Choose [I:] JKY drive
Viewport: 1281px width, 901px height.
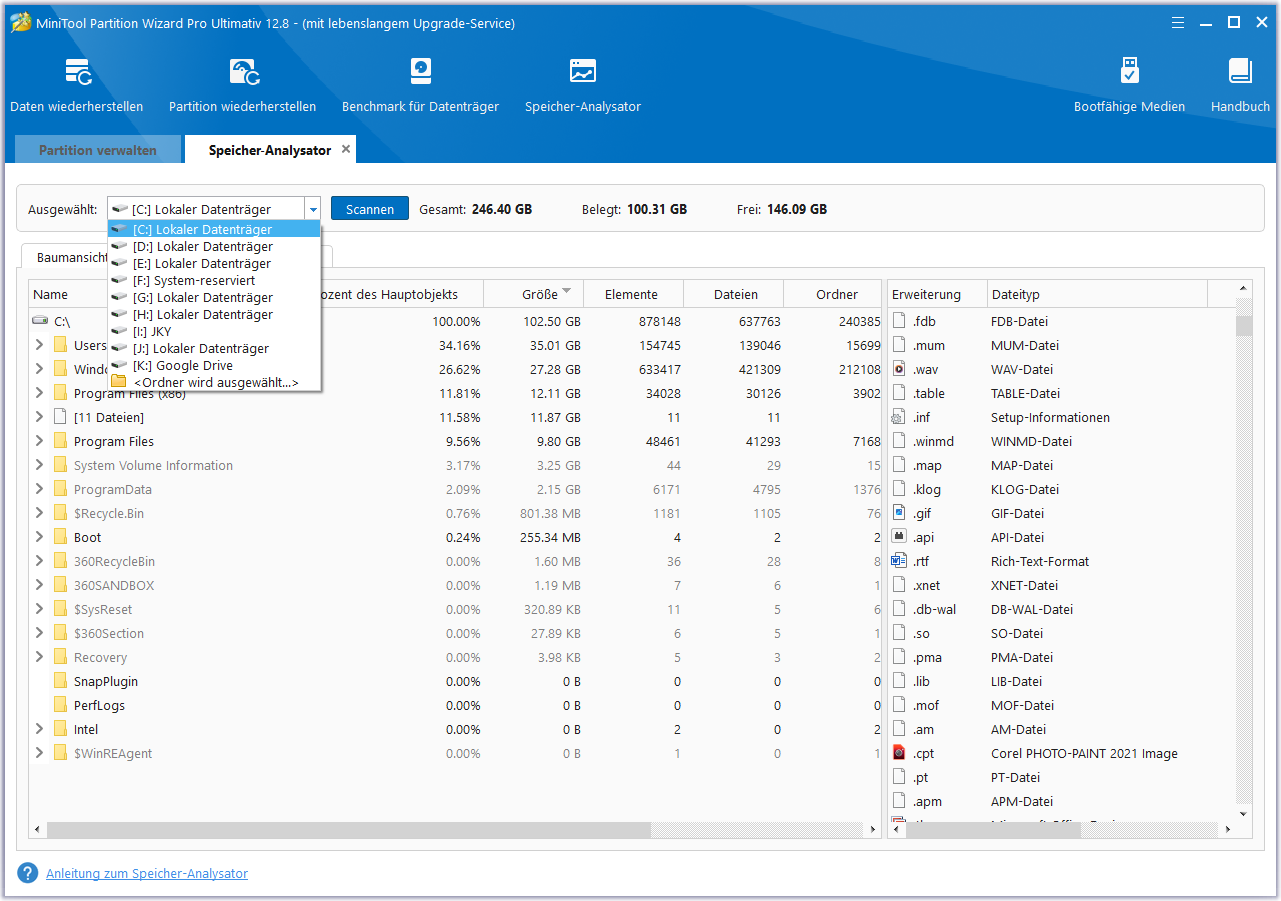(x=214, y=331)
